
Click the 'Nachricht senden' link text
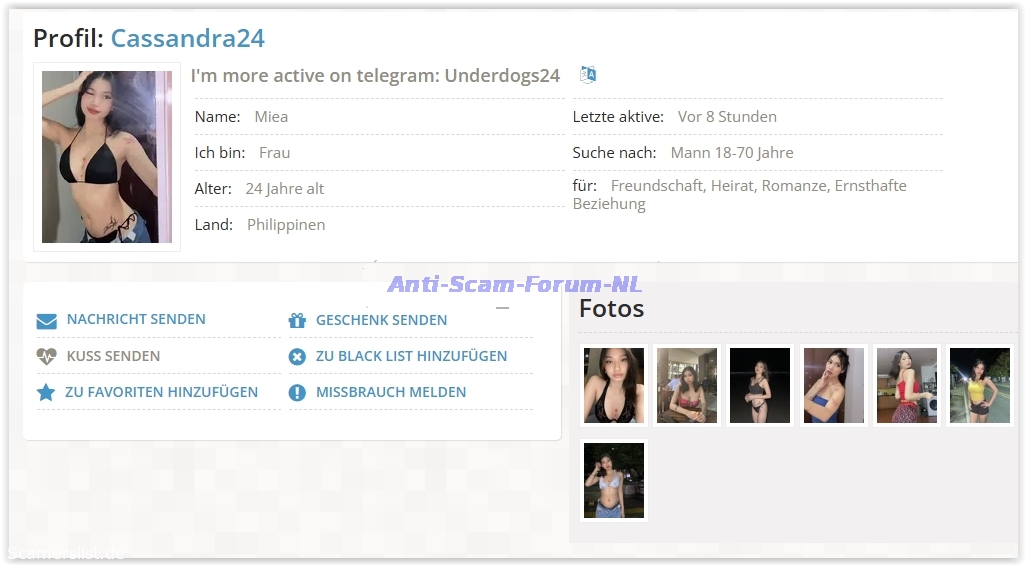pyautogui.click(x=136, y=320)
